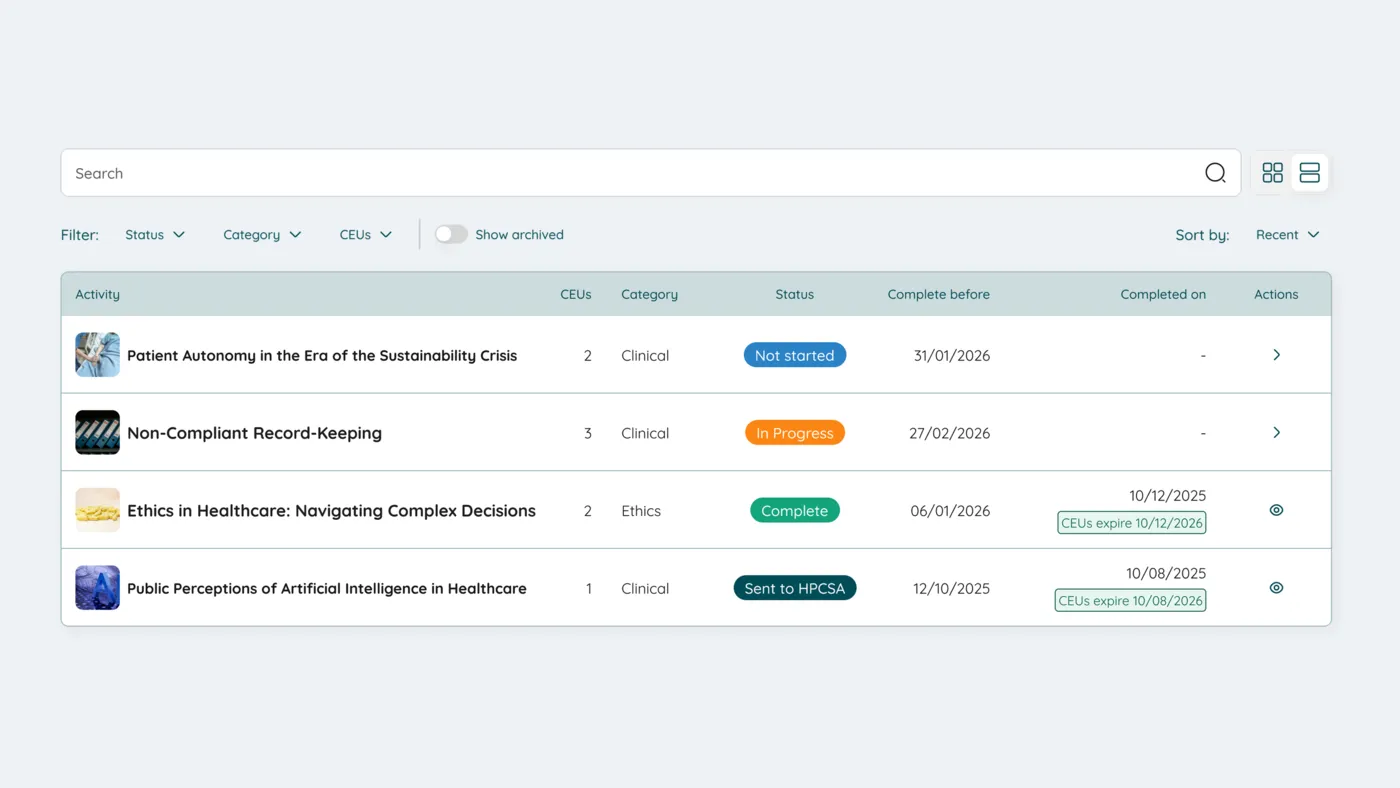Select the 06/01/2026 due date
Image resolution: width=1400 pixels, height=788 pixels.
tap(950, 511)
